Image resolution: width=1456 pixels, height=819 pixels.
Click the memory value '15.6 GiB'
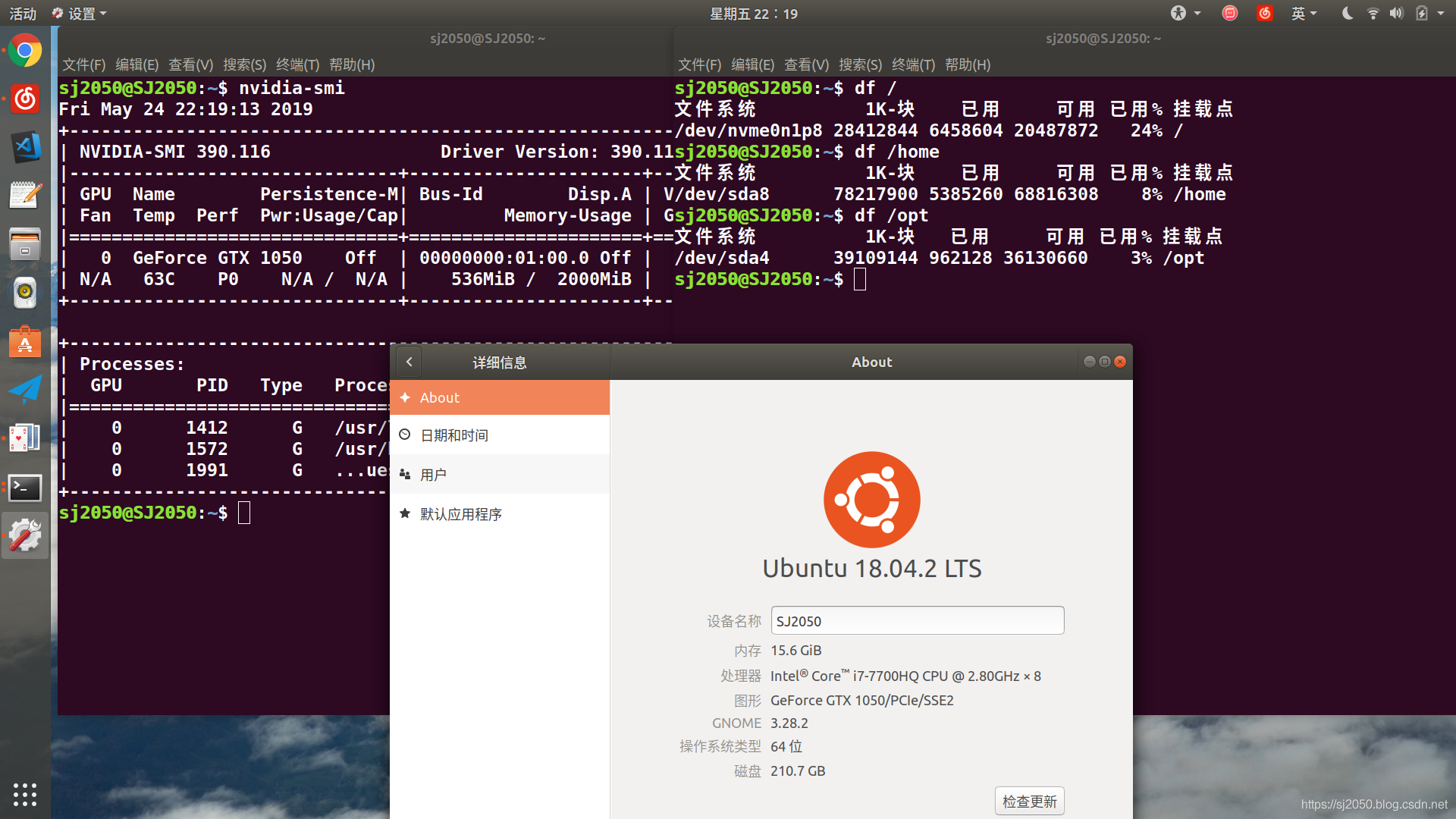(x=796, y=651)
